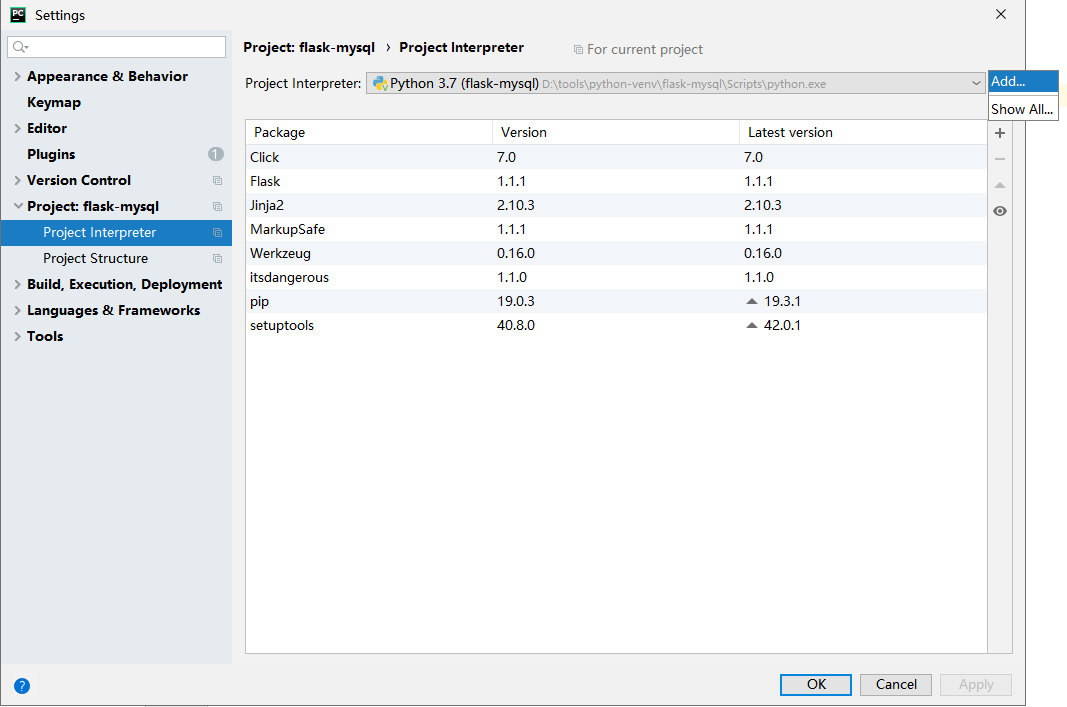Expand the Tools section
Viewport: 1067px width, 707px height.
tap(17, 336)
